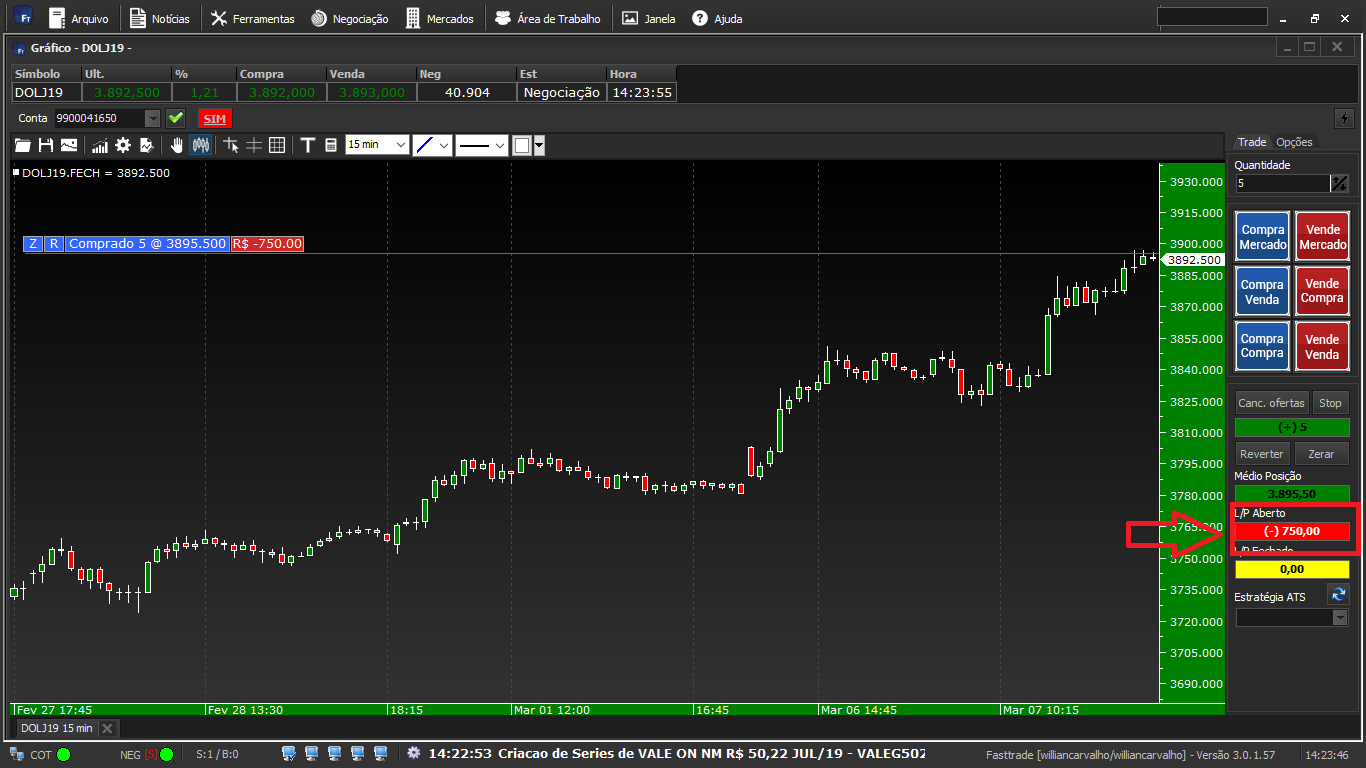1366x768 pixels.
Task: Click the Vende Mercado button
Action: pyautogui.click(x=1322, y=237)
